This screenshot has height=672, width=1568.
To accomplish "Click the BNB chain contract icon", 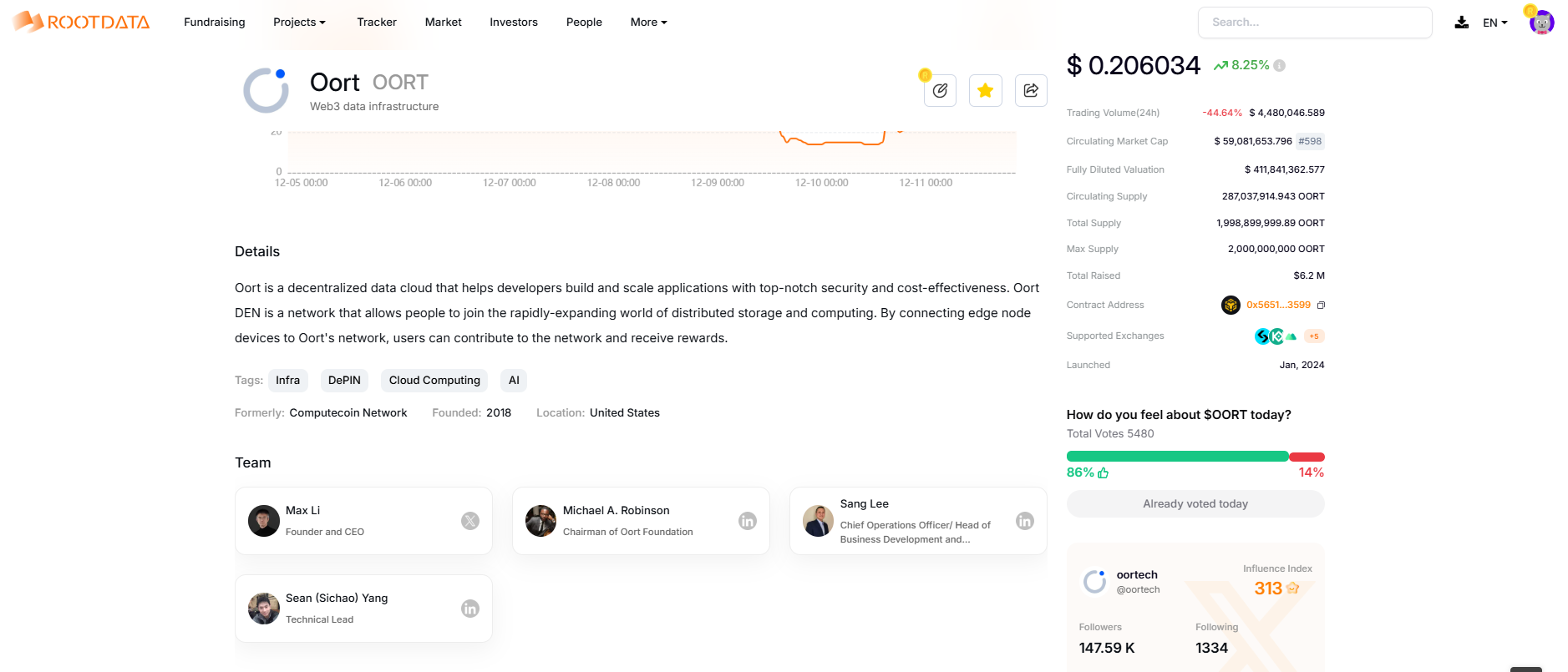I will click(x=1231, y=305).
